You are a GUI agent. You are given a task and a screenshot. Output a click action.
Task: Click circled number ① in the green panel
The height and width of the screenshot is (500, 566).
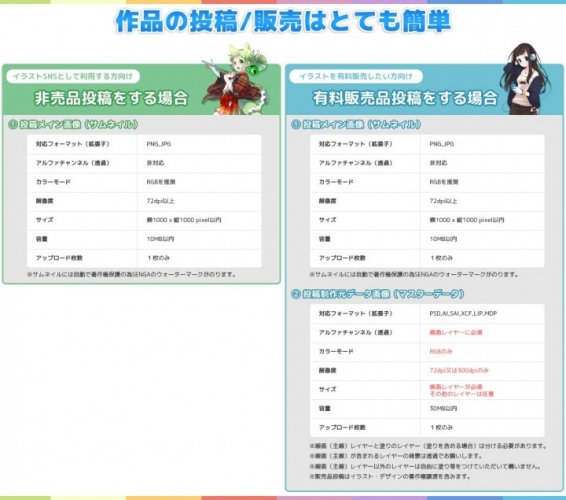pos(13,125)
